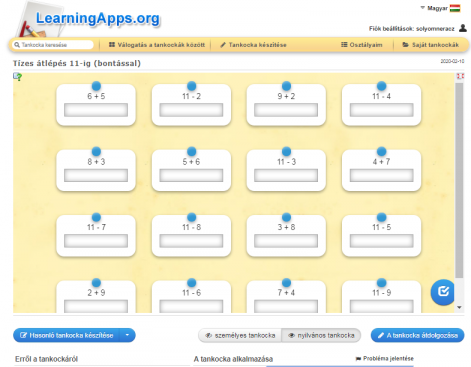Click the task help question icon

pos(17,77)
